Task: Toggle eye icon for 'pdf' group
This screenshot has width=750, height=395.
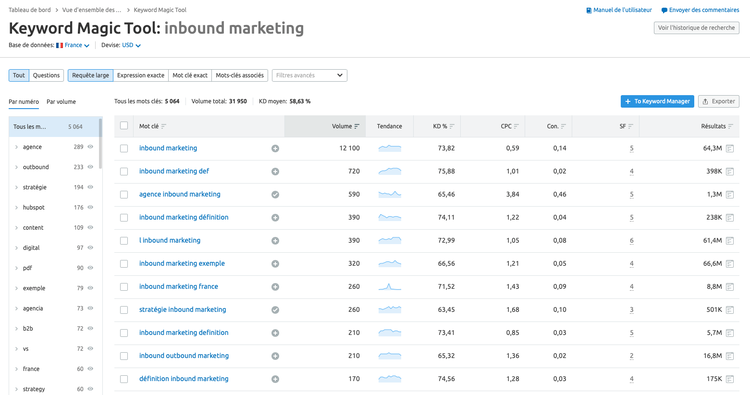Action: point(90,268)
